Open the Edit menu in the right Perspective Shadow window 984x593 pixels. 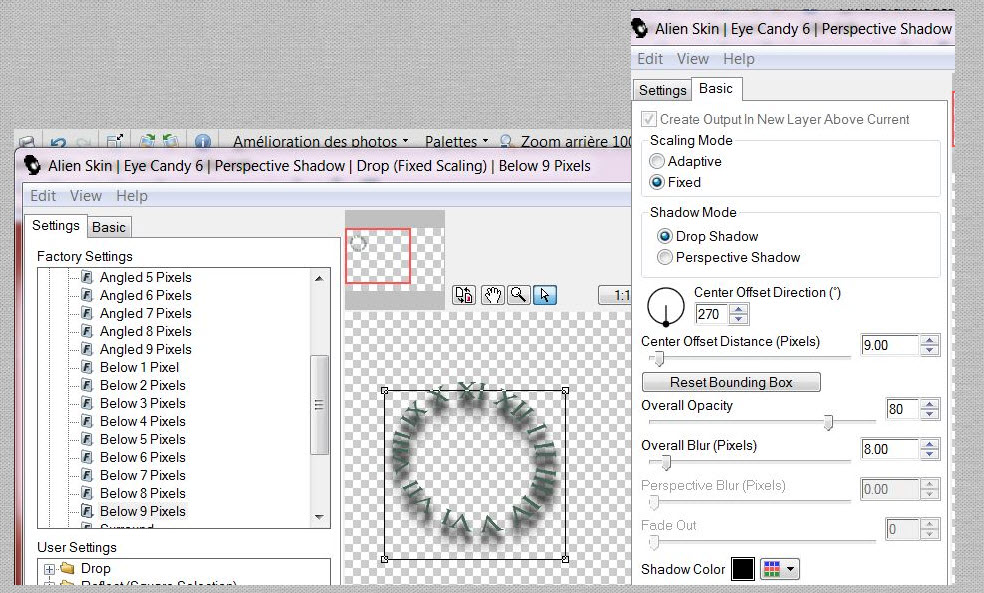(x=650, y=59)
